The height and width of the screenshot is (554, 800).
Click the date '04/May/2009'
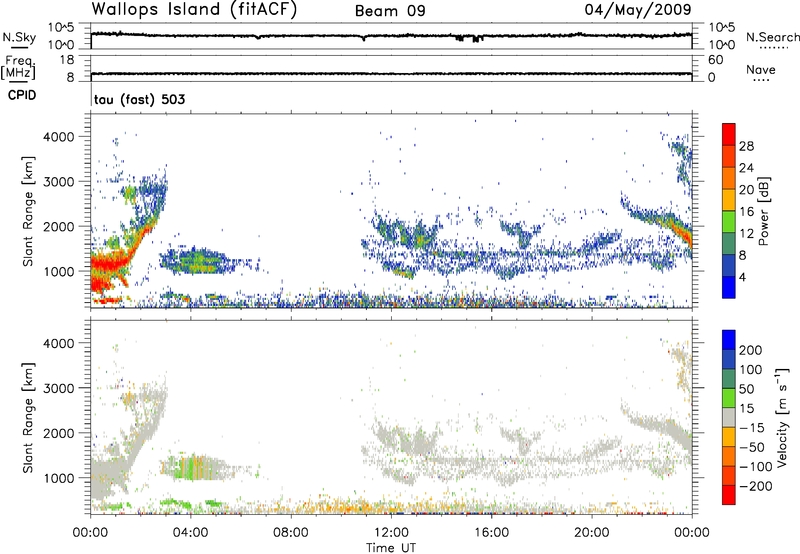[x=638, y=9]
